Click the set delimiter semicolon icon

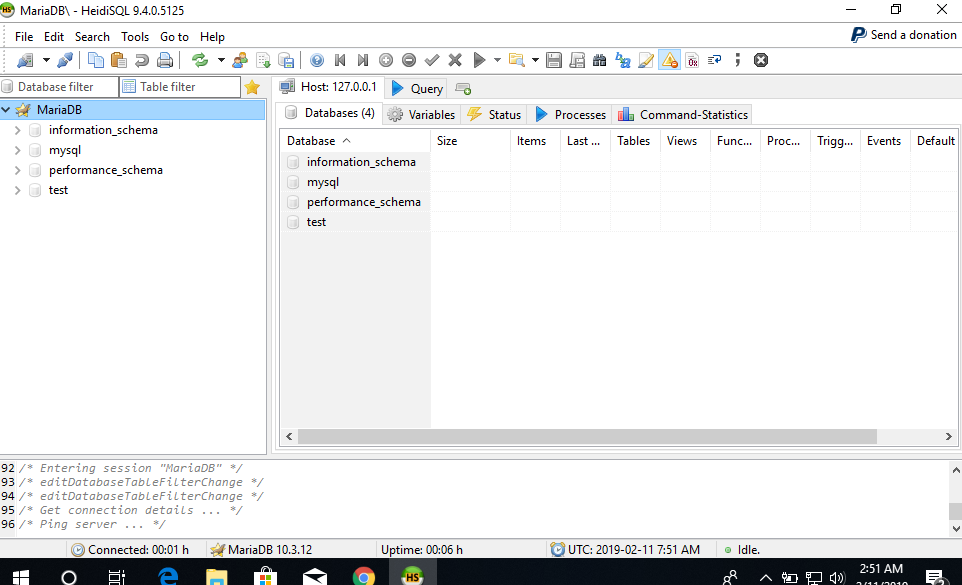coord(737,60)
